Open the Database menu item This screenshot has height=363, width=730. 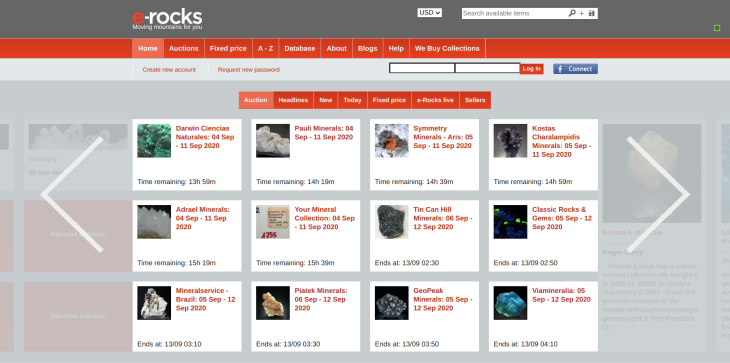(x=299, y=48)
